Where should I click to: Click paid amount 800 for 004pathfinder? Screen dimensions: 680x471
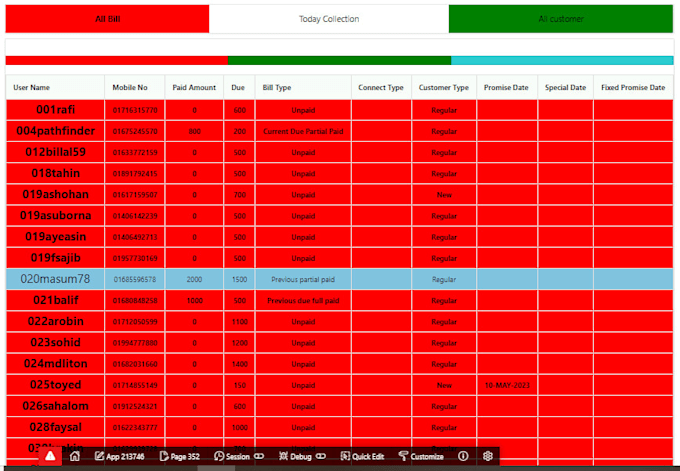(x=194, y=131)
